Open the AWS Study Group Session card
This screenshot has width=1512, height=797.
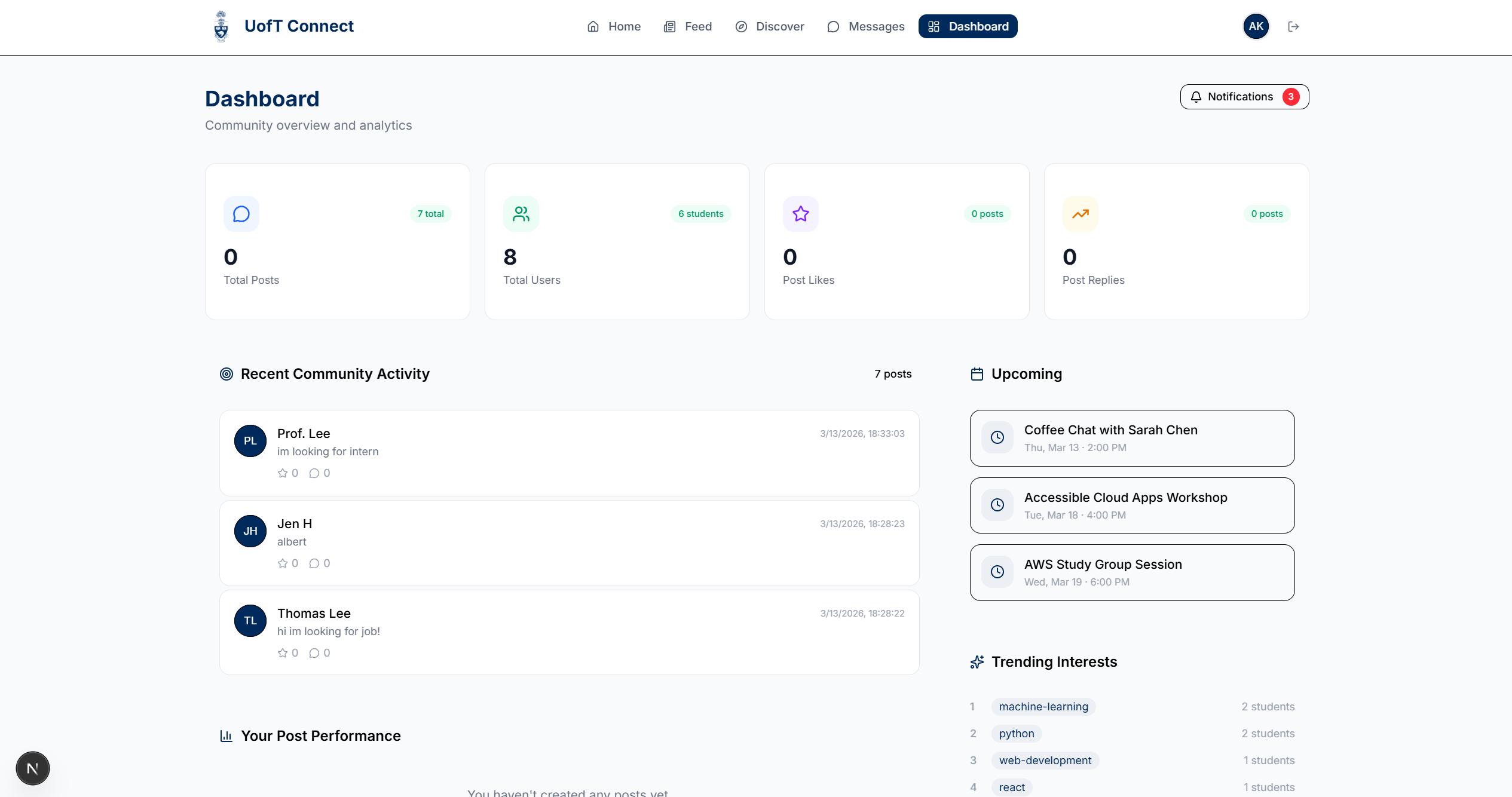tap(1132, 572)
